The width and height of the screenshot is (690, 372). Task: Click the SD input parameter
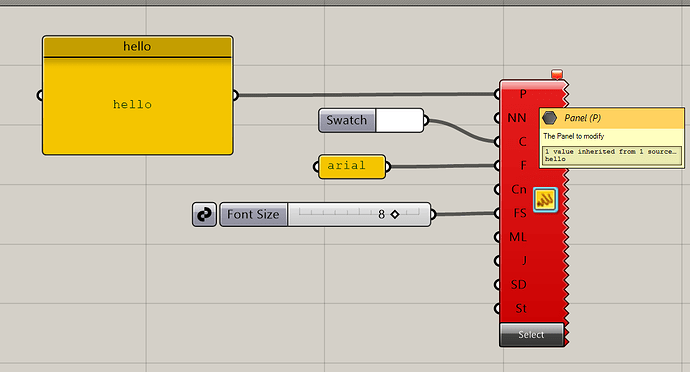pyautogui.click(x=518, y=284)
